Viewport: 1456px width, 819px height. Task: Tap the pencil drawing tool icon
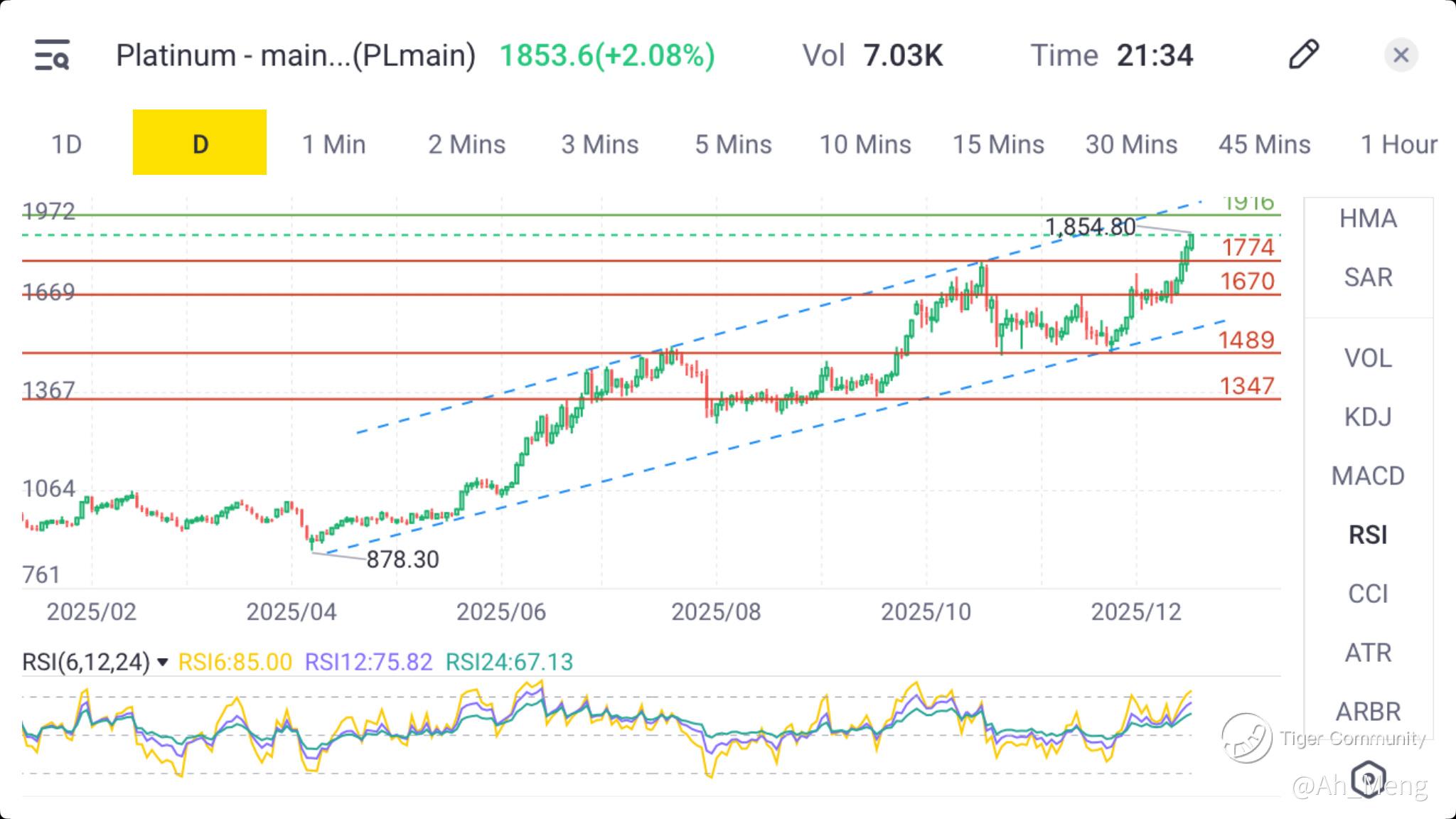tap(1303, 55)
